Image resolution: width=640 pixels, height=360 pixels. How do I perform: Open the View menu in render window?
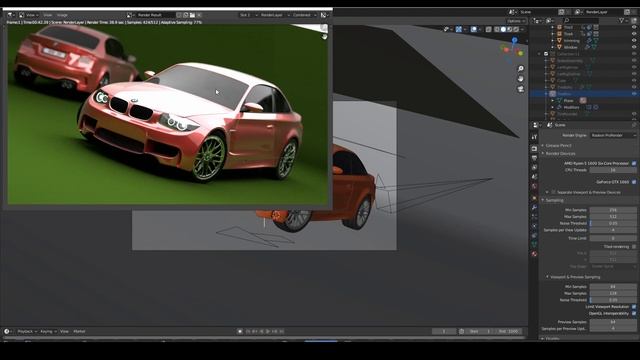click(48, 15)
